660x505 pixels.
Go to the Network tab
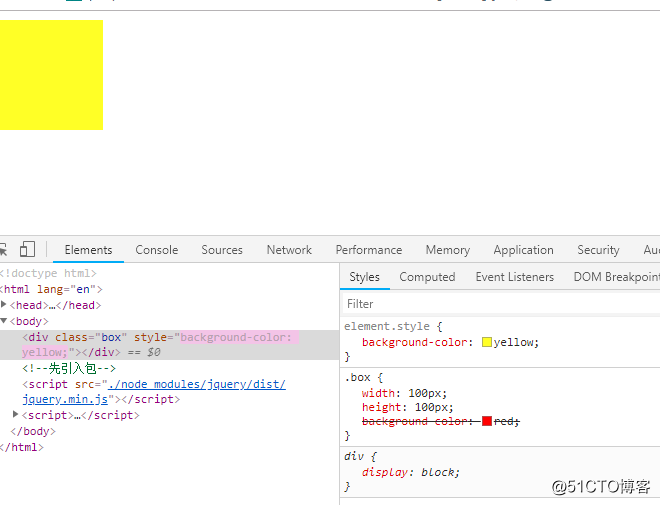[289, 250]
